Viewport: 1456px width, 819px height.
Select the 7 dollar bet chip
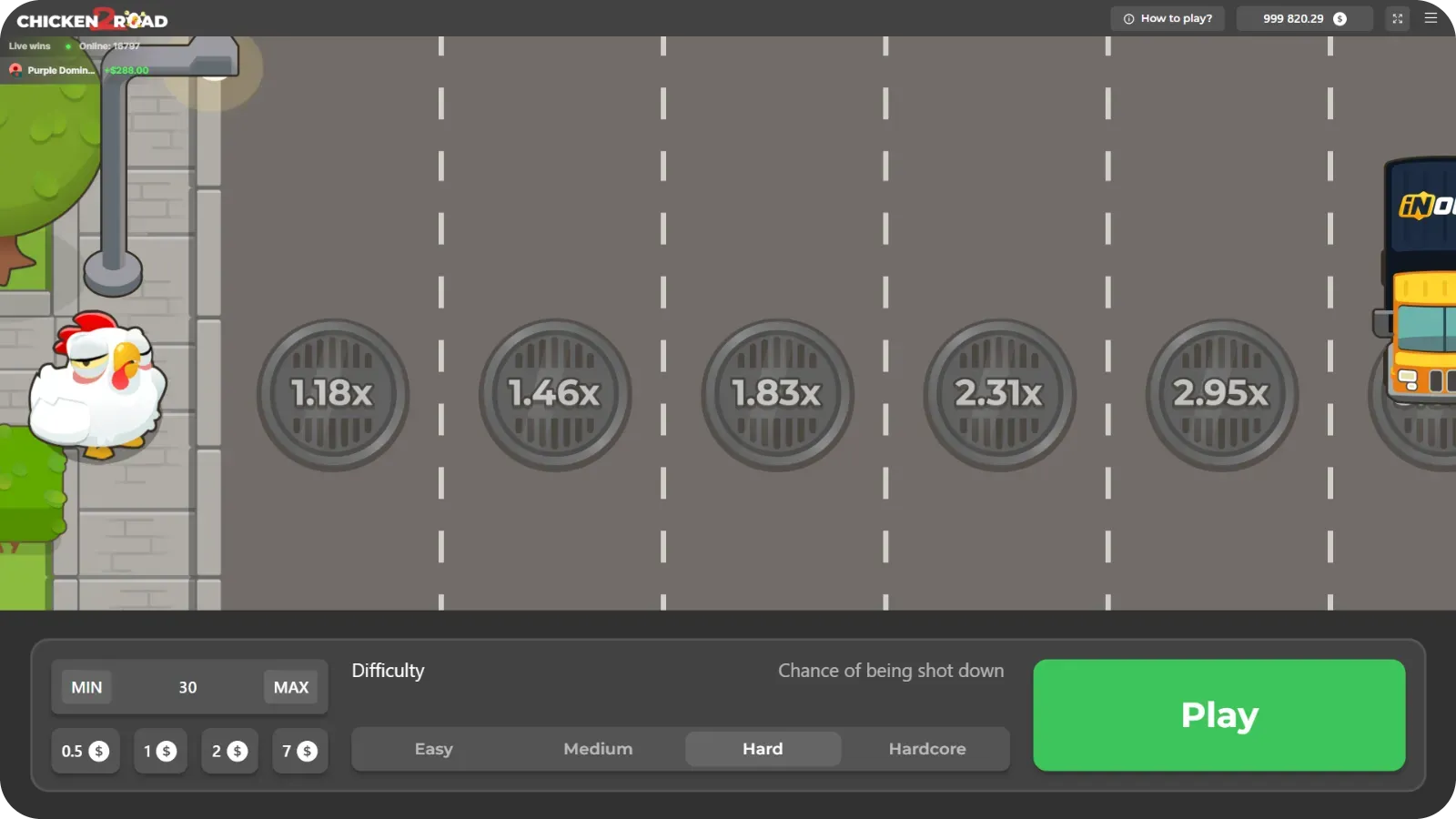click(299, 751)
